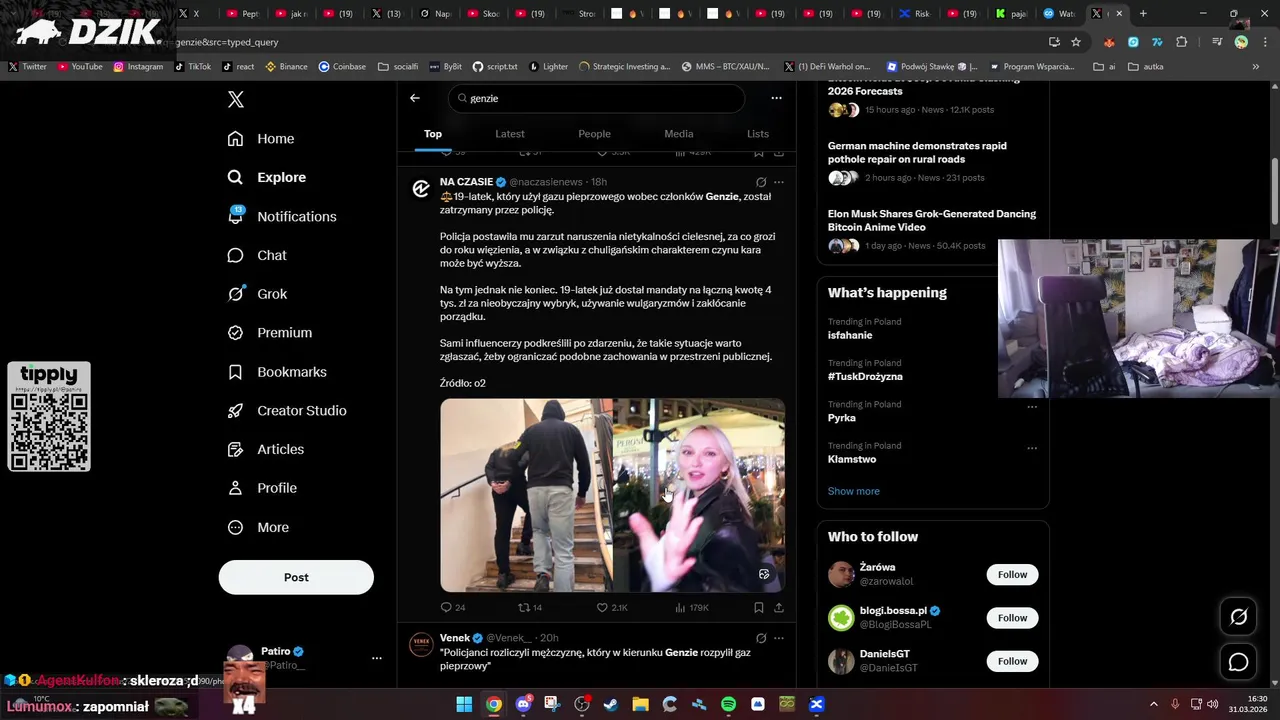Open Steam from the taskbar
This screenshot has height=720, width=1280.
coord(611,704)
